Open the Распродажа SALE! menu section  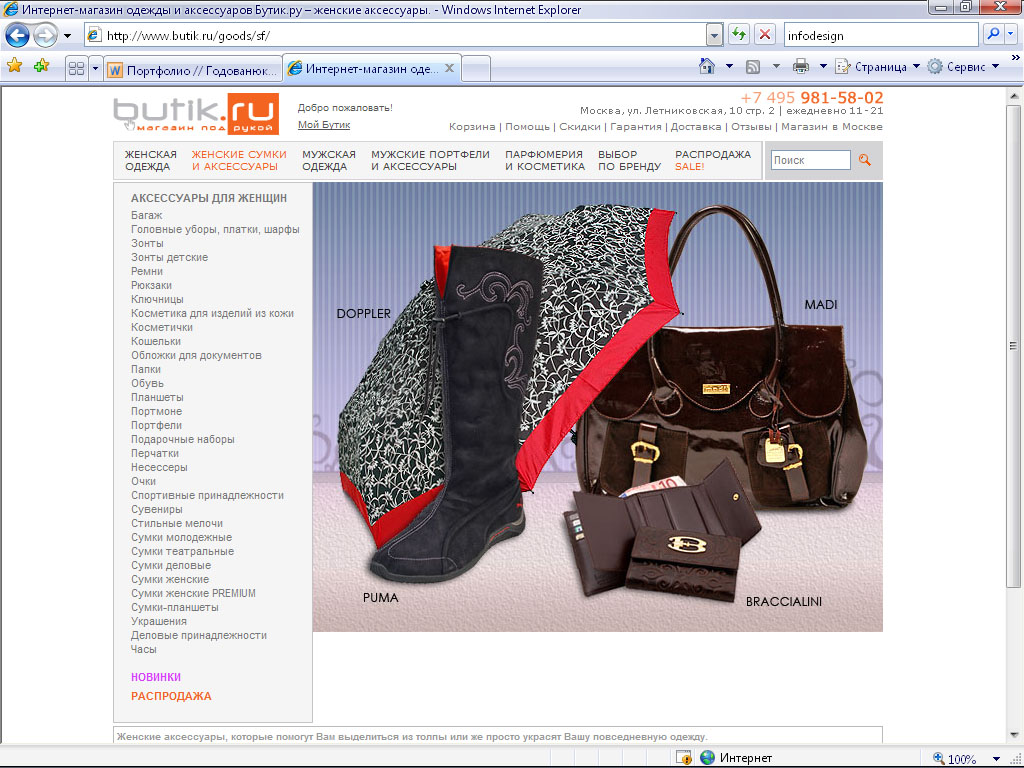pos(713,161)
